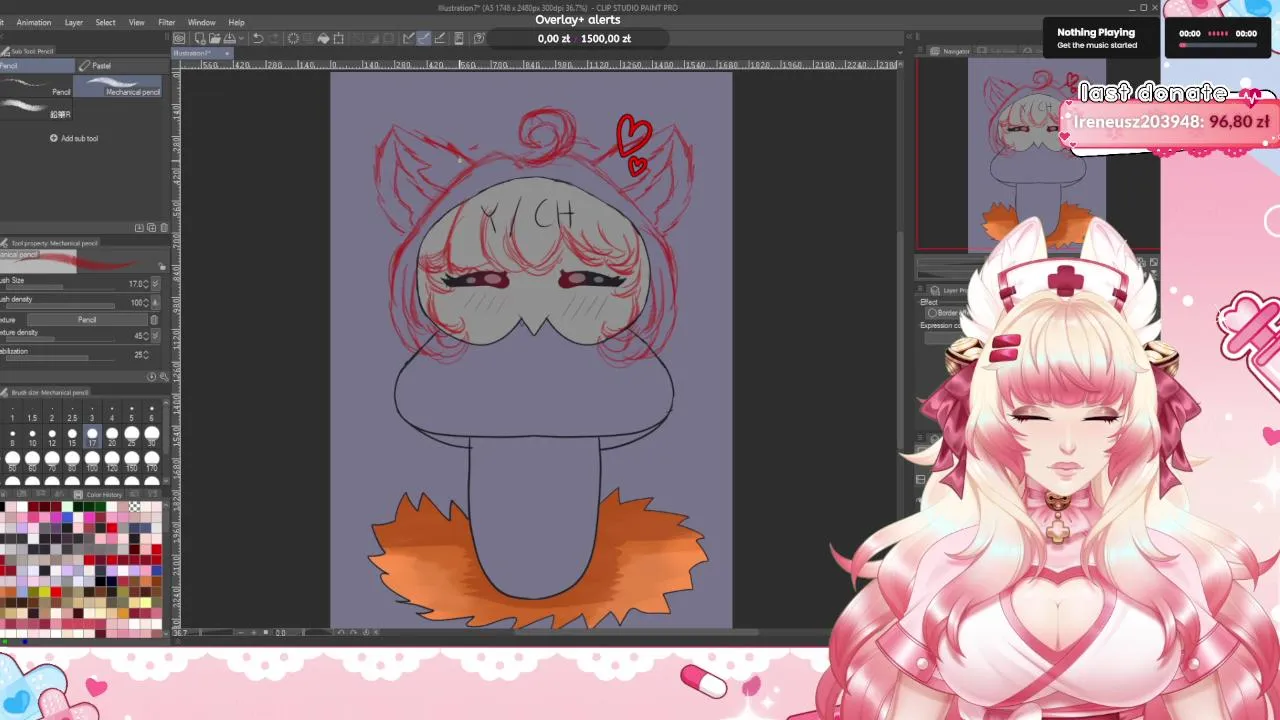The image size is (1280, 720).
Task: Click the Fill bucket toolbar icon
Action: (324, 38)
